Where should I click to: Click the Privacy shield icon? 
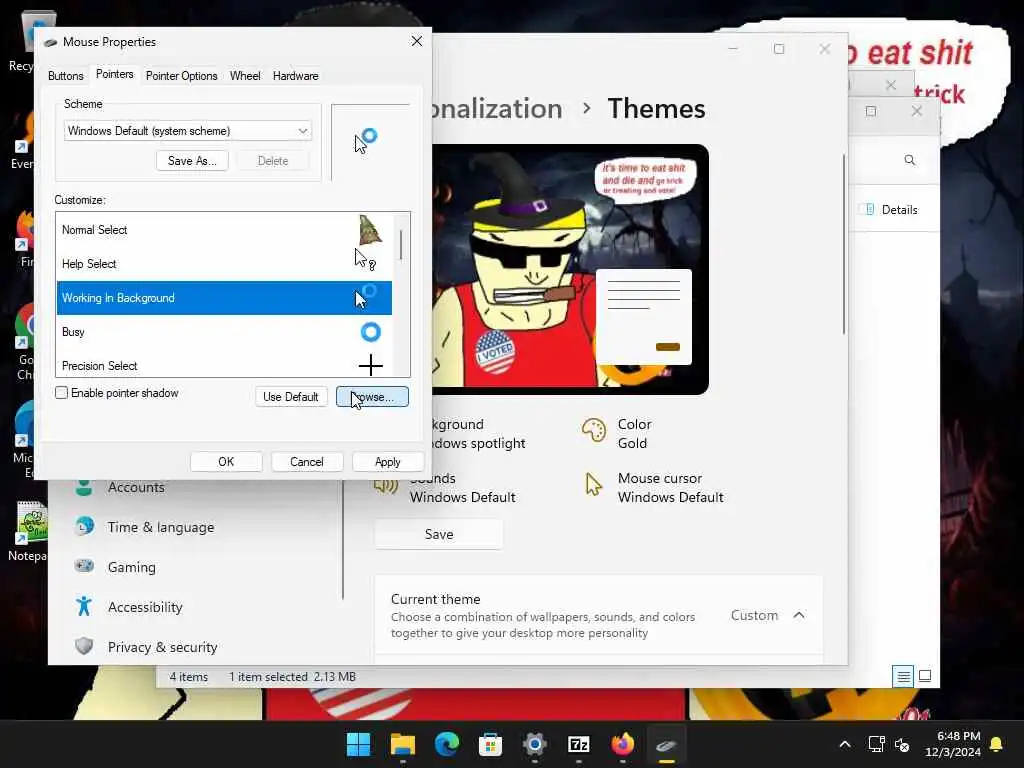point(84,646)
